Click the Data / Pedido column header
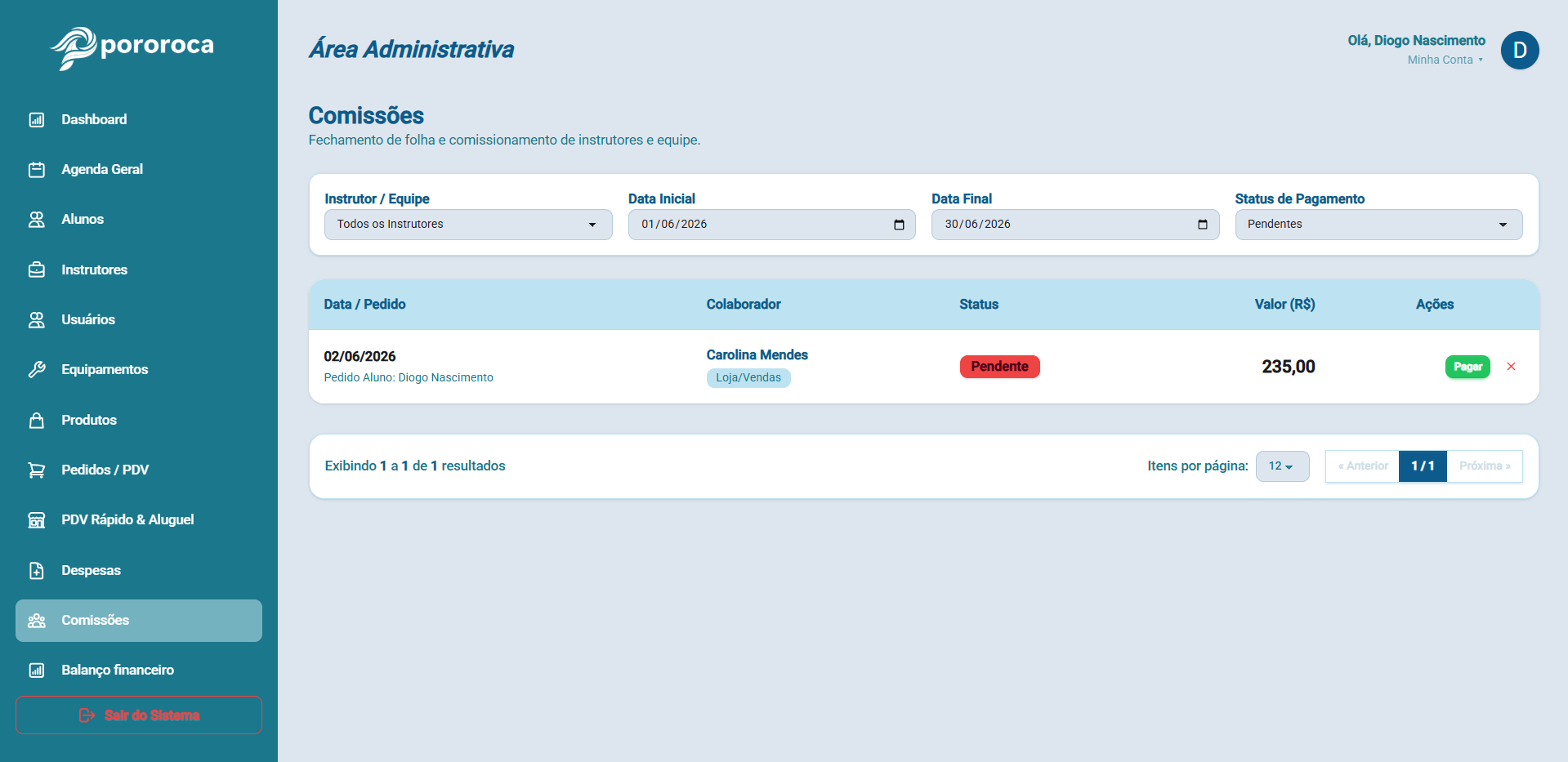The image size is (1568, 762). (364, 305)
